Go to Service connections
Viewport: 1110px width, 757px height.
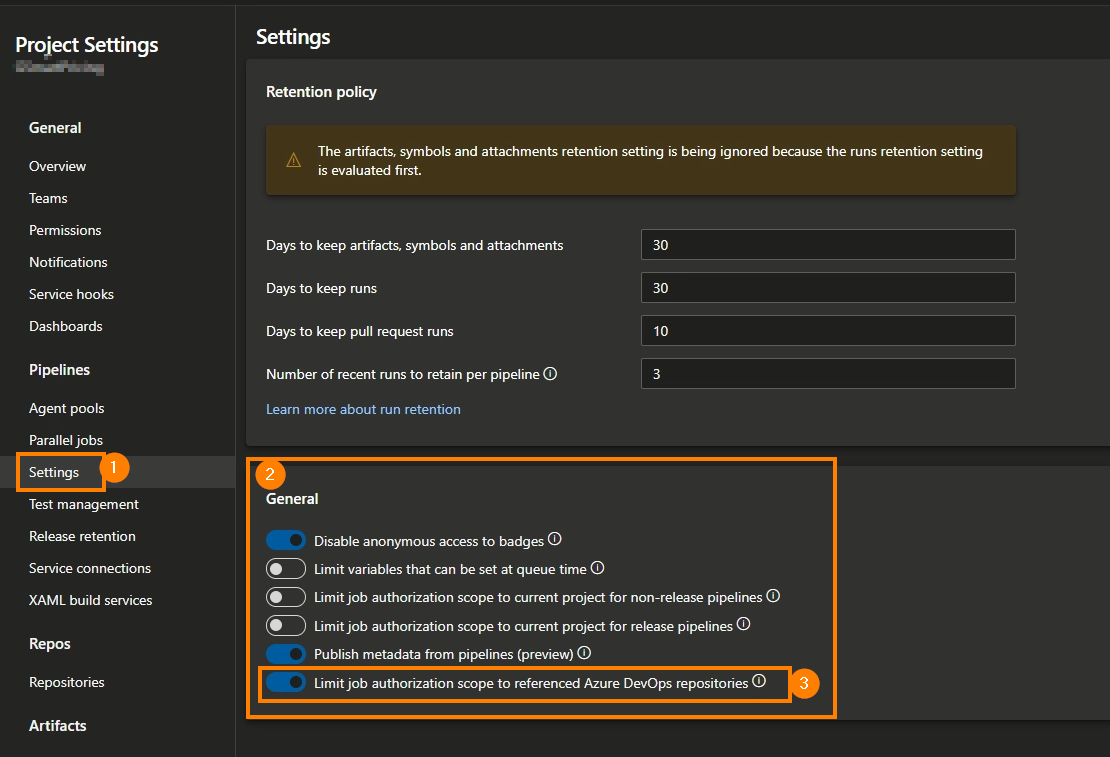coord(90,568)
